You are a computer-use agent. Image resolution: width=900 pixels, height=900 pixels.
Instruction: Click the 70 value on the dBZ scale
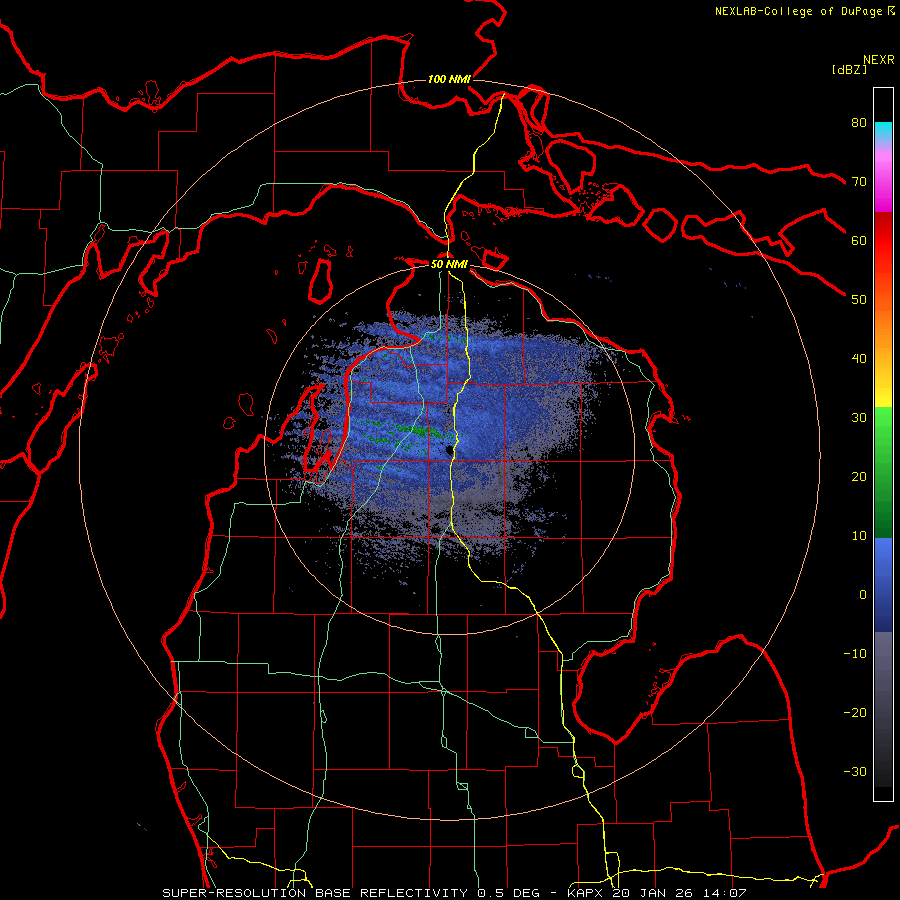859,182
